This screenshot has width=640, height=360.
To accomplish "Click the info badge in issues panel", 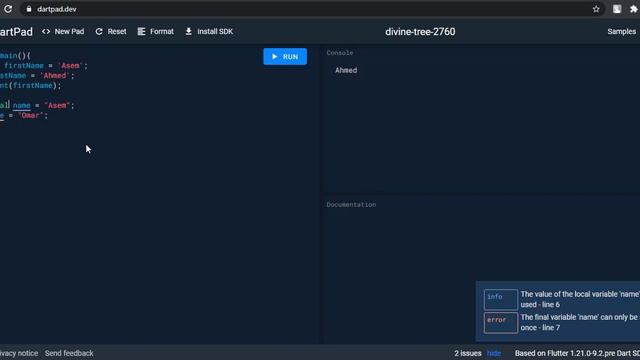I will (500, 299).
